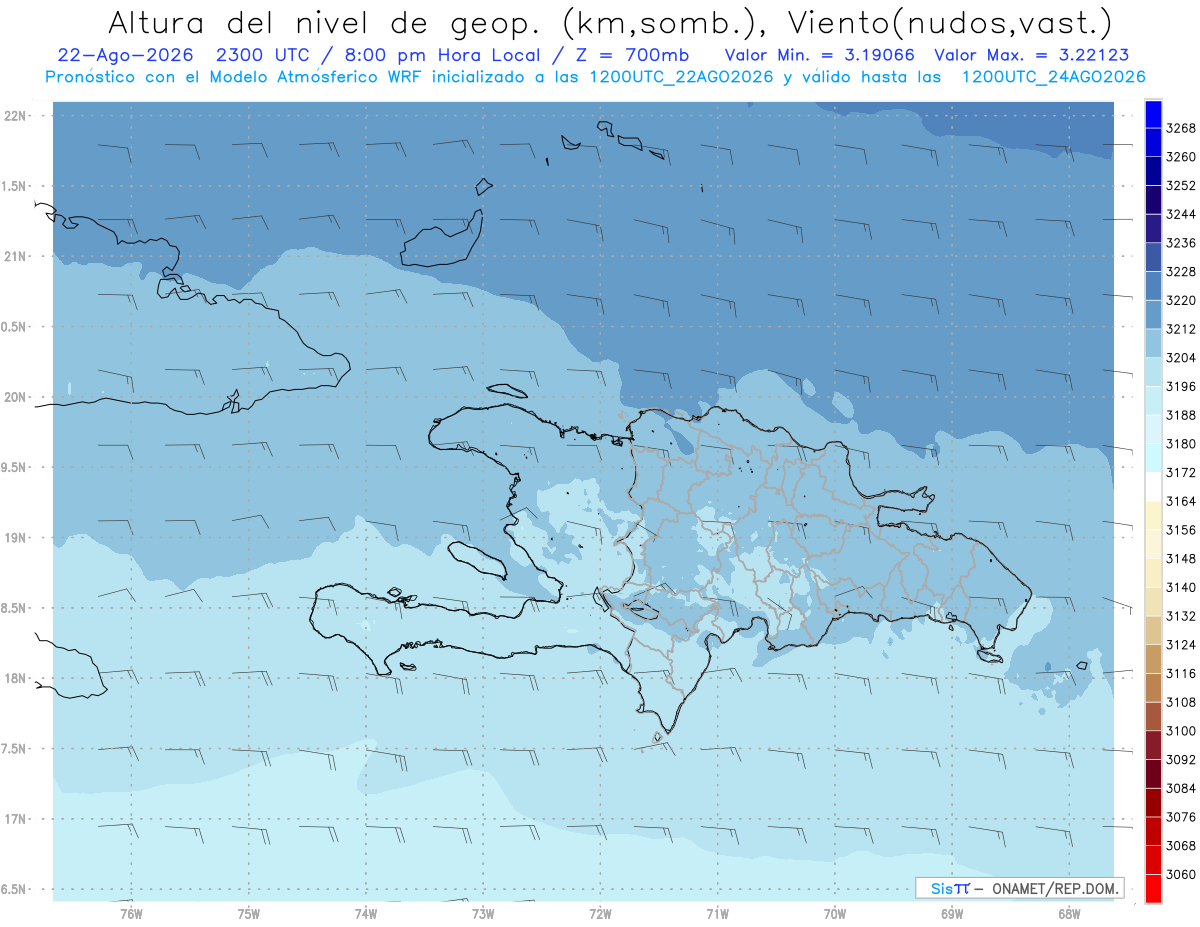1200x927 pixels.
Task: Click the '20N' latitude label
Action: [15, 397]
